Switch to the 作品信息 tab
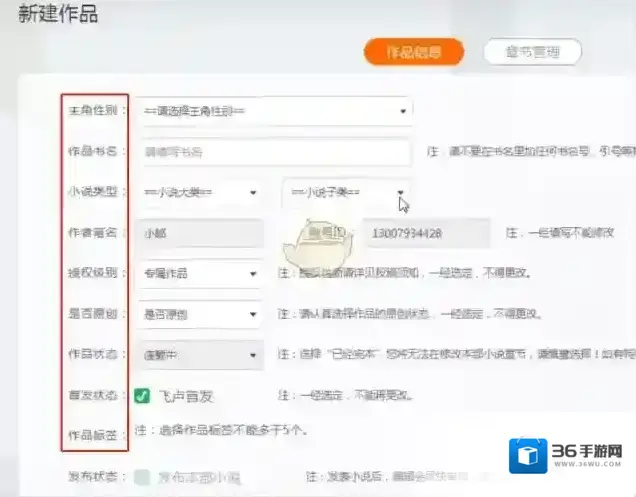The width and height of the screenshot is (636, 497). tap(414, 52)
